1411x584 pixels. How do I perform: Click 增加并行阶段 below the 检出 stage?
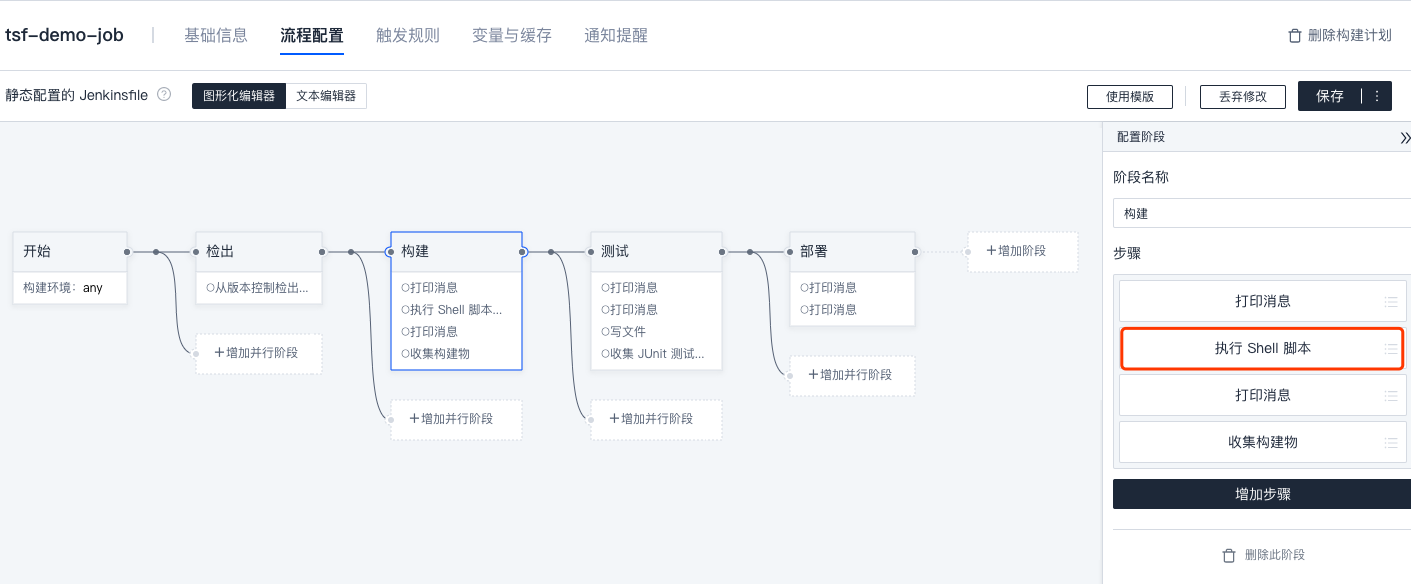258,353
